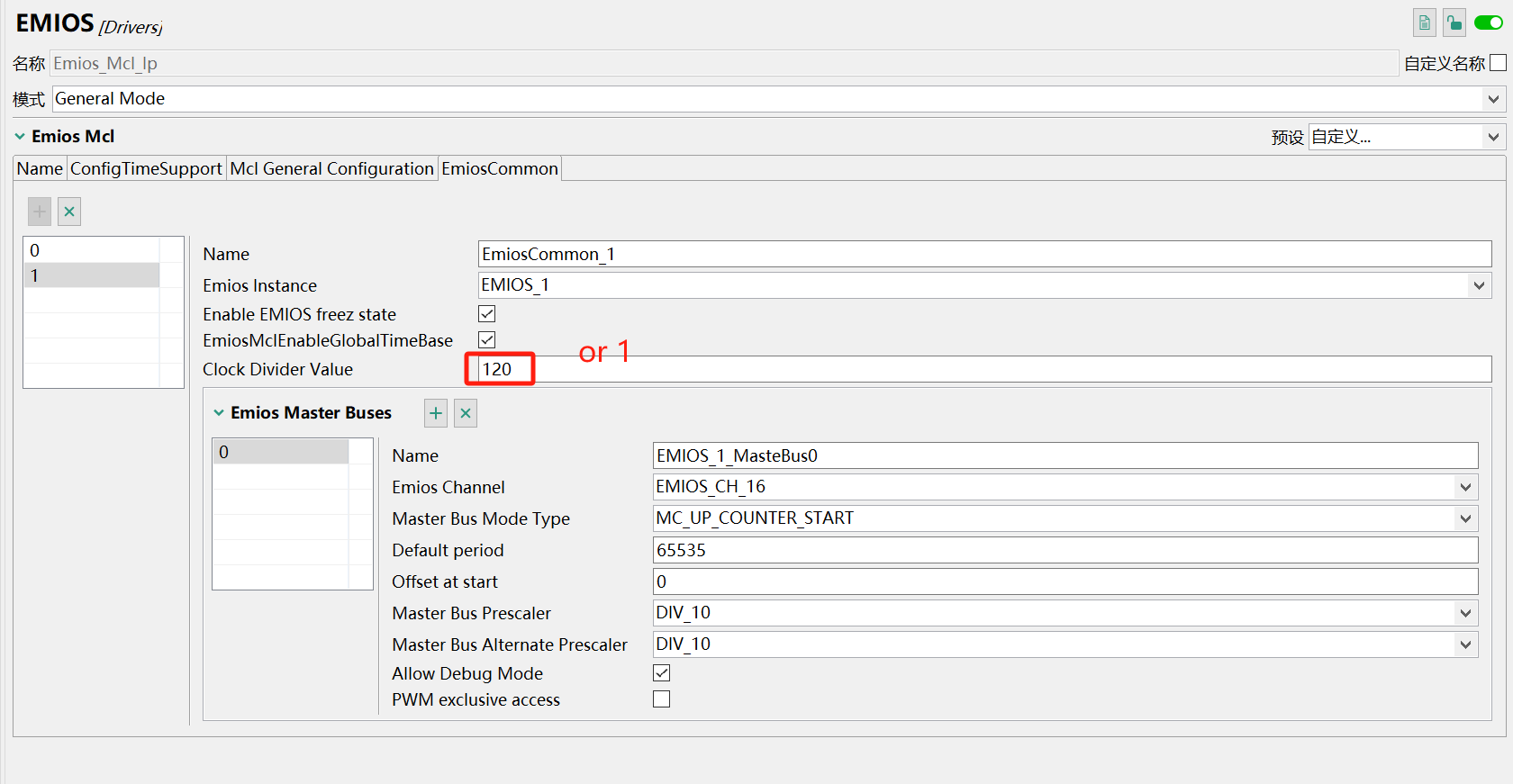Collapse the Emios Mcl section chevron
The width and height of the screenshot is (1513, 784).
tap(20, 137)
